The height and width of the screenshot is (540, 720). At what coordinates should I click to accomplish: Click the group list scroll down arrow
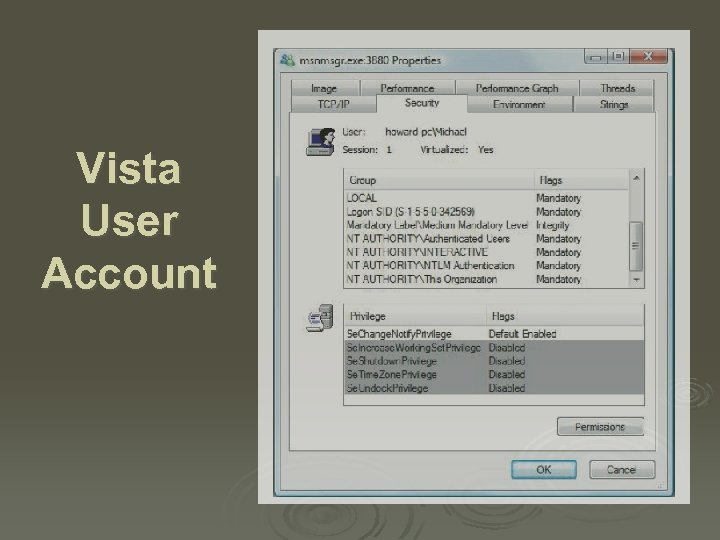click(636, 280)
